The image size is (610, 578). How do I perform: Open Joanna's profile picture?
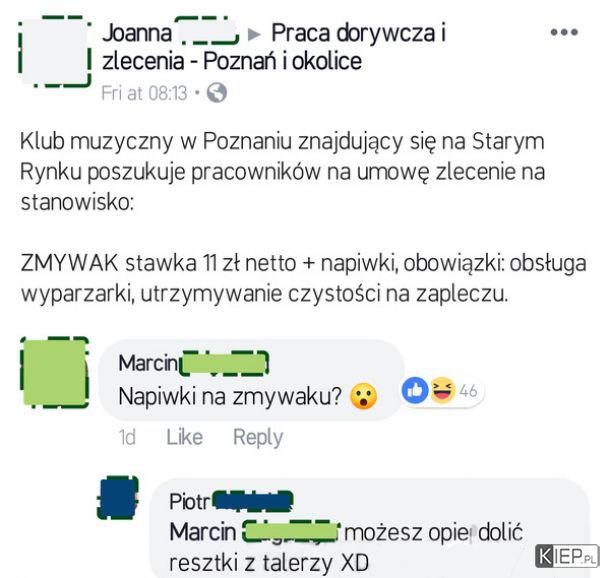55,51
